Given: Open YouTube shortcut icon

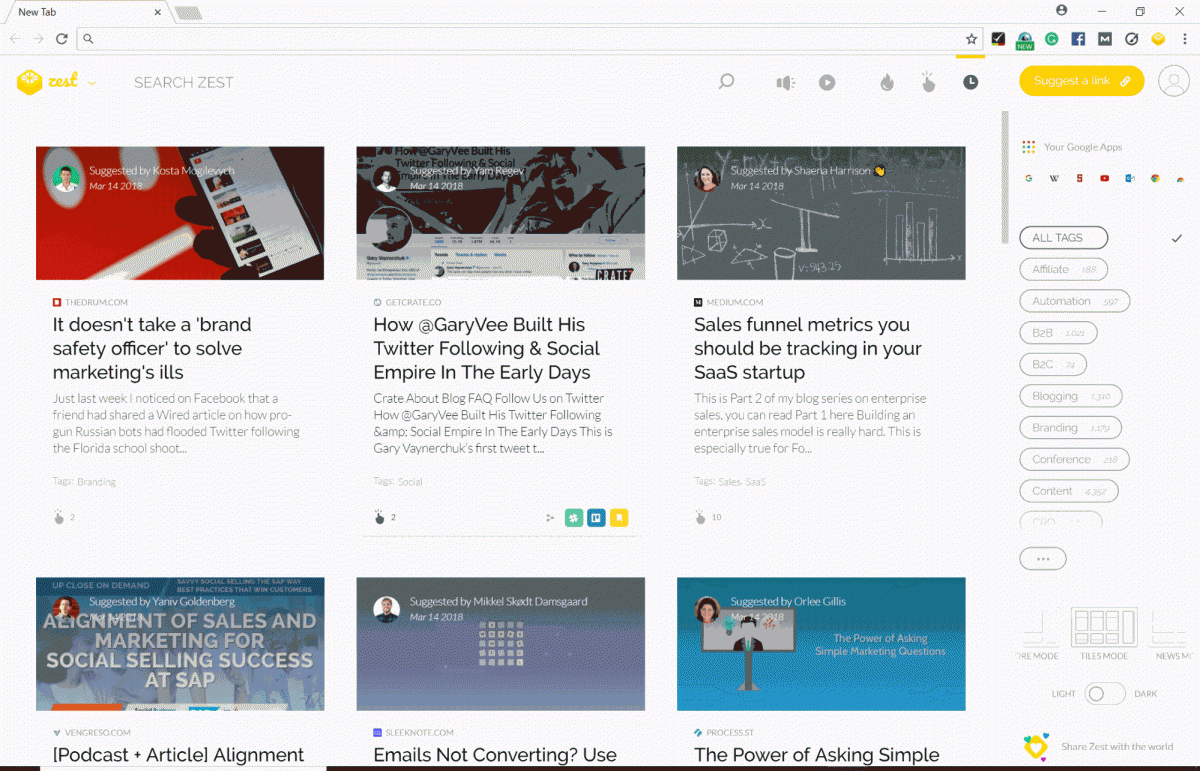Looking at the screenshot, I should [1105, 178].
